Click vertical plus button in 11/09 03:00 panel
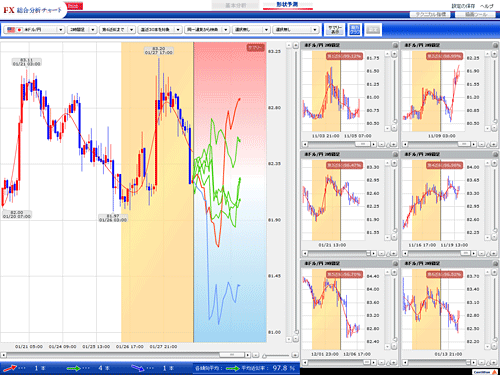 point(494,54)
